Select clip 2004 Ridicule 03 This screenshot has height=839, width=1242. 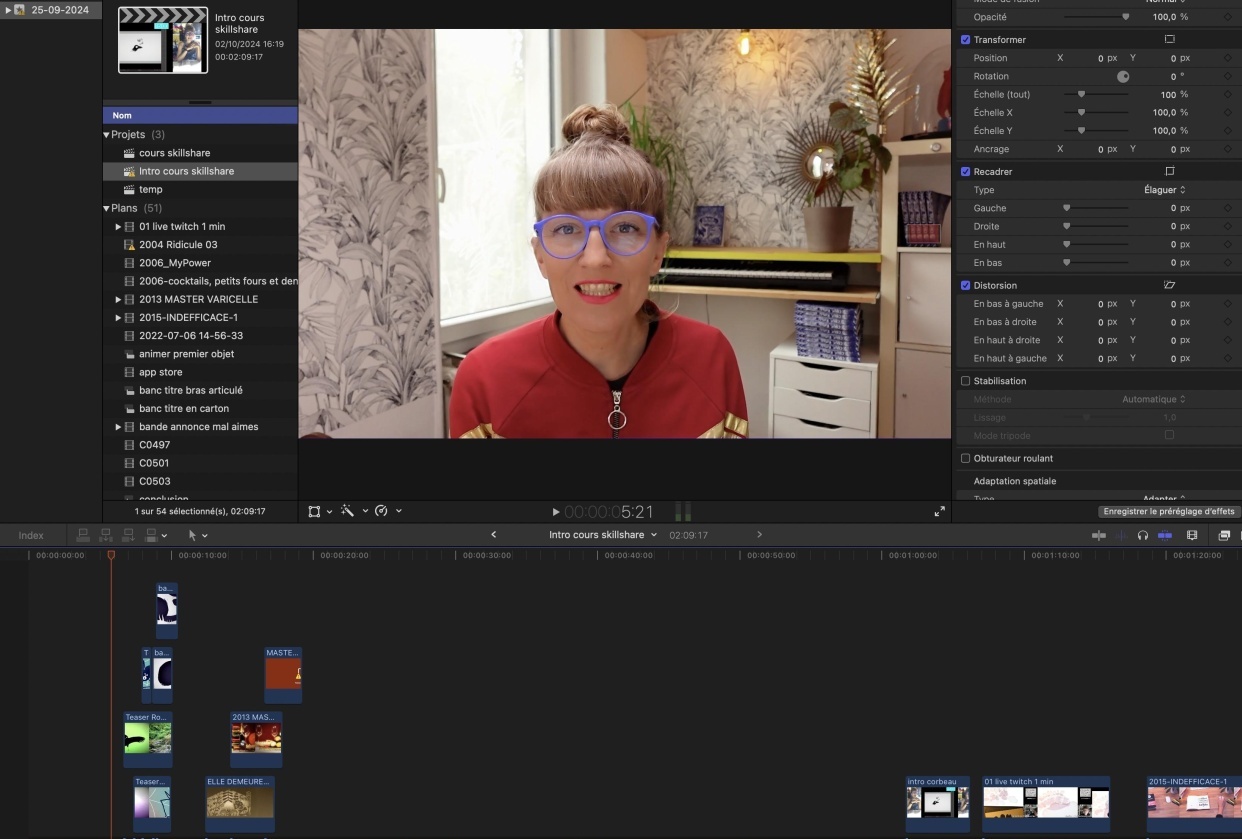click(178, 245)
